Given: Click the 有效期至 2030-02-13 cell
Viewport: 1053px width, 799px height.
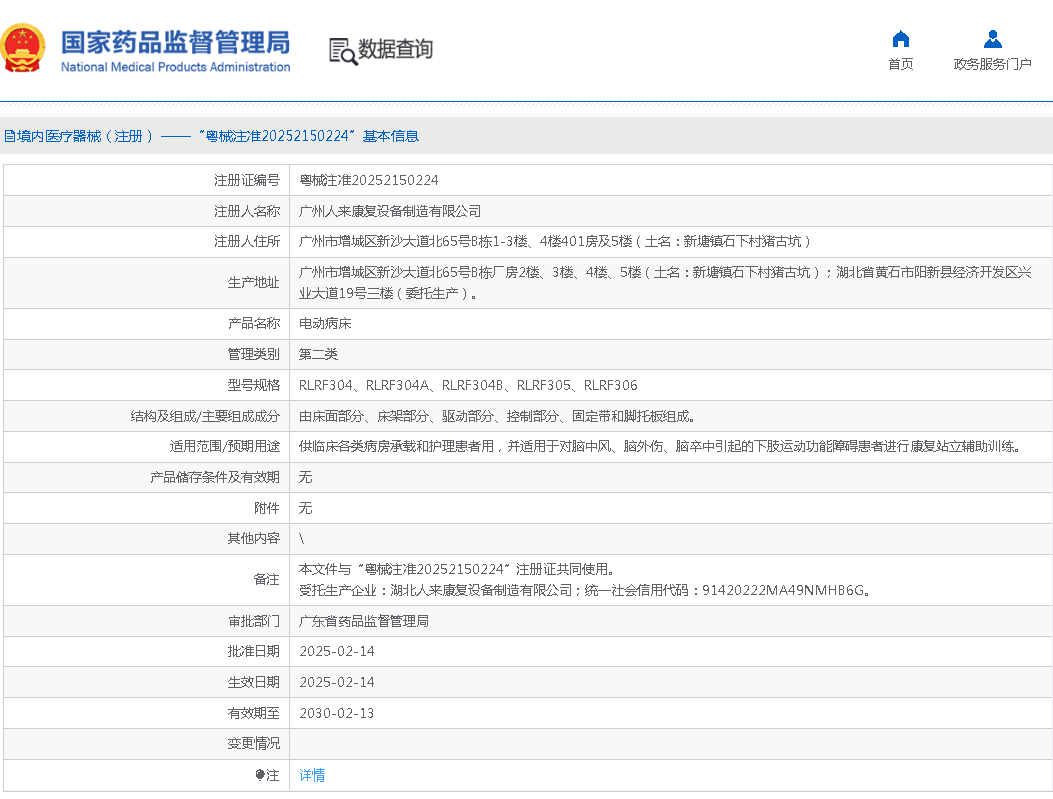Looking at the screenshot, I should click(x=337, y=712).
